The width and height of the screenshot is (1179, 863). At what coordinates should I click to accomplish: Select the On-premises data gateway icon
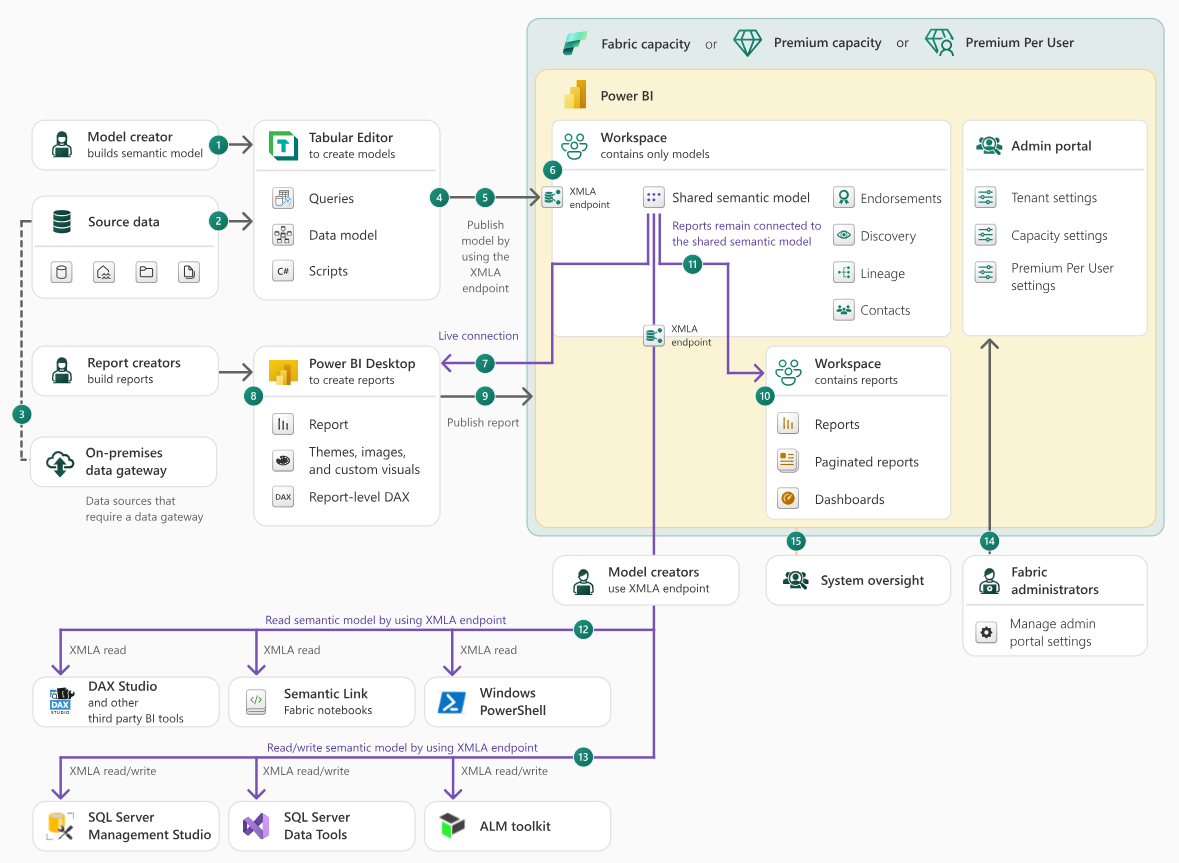[x=61, y=461]
